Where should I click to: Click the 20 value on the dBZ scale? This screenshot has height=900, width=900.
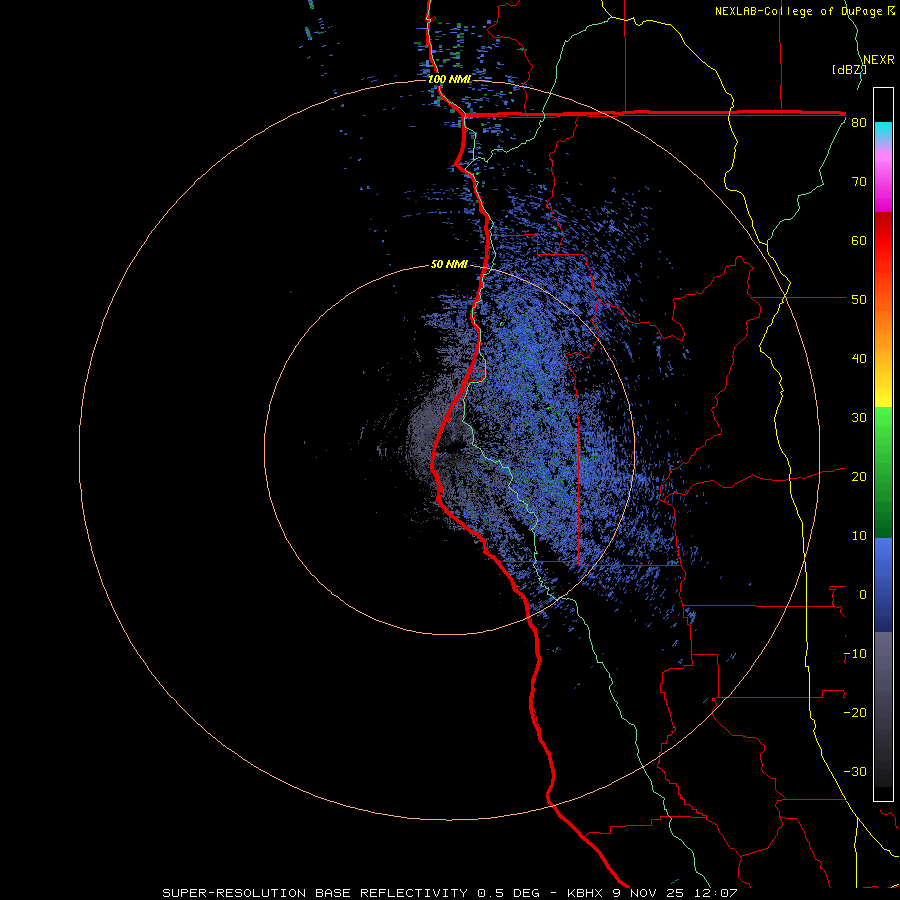tap(859, 477)
